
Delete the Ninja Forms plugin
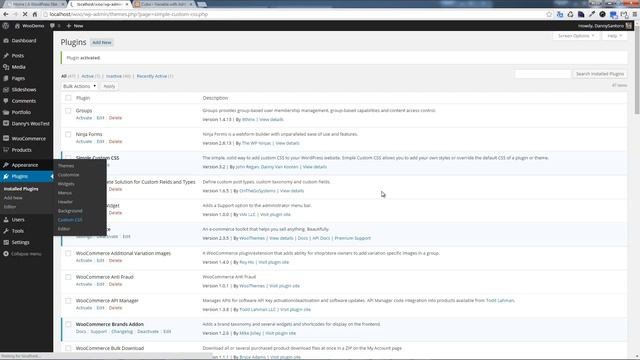click(116, 142)
